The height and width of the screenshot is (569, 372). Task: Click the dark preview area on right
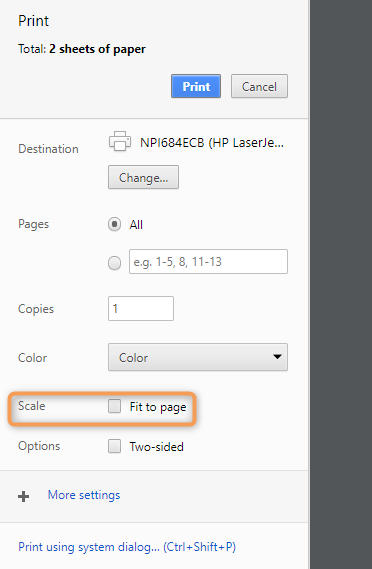point(341,284)
